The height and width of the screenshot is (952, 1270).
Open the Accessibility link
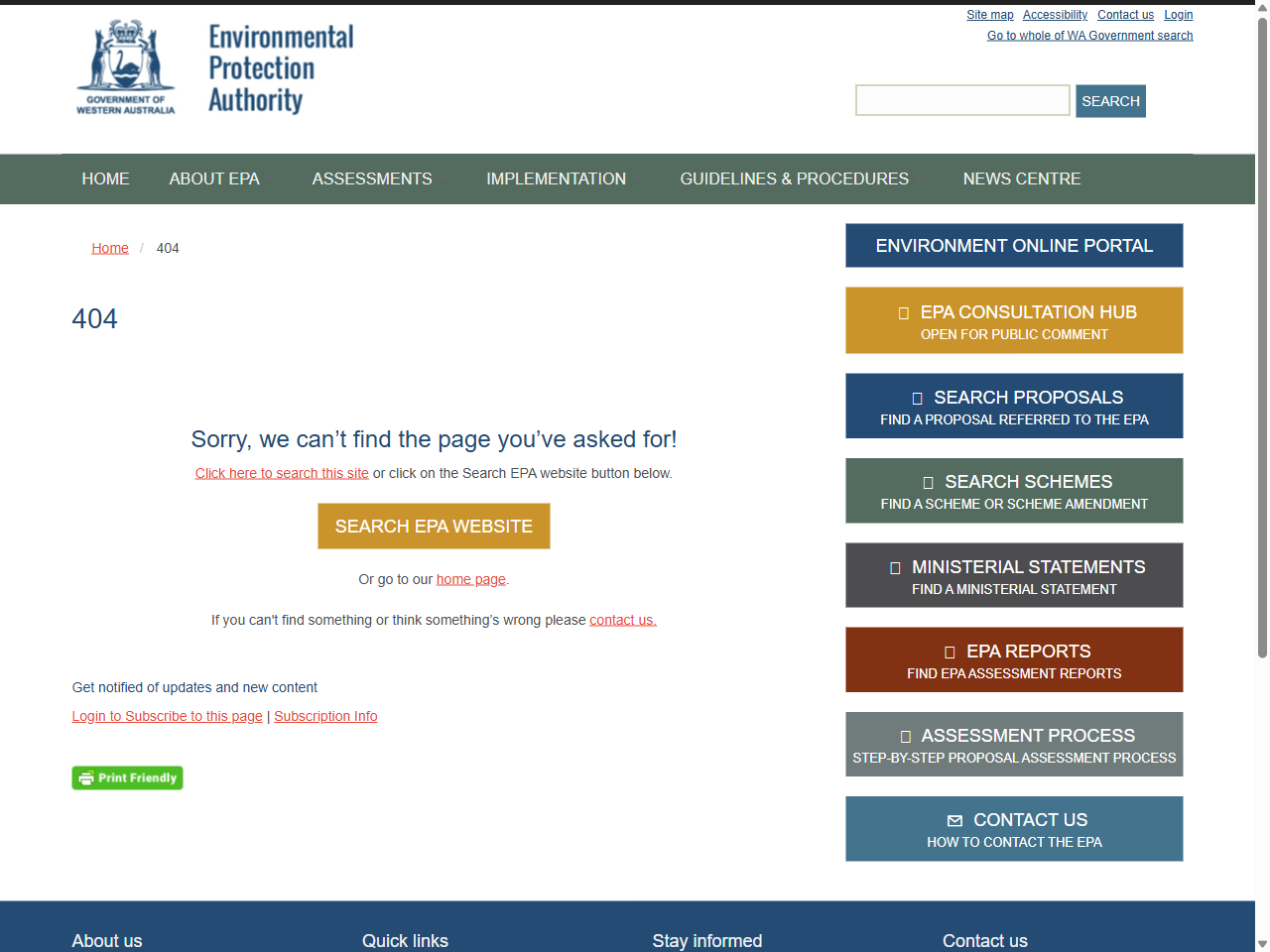1055,15
